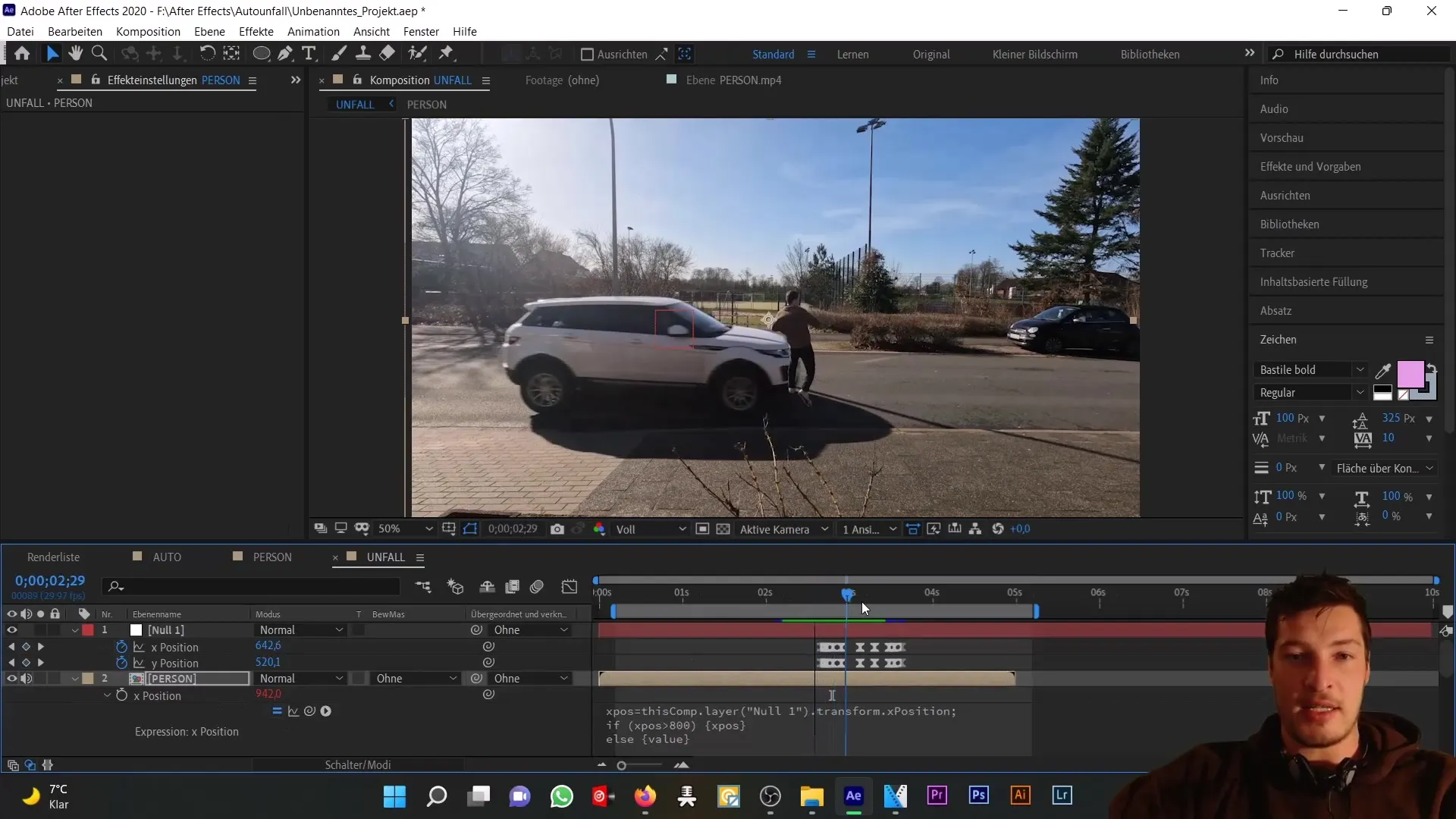Toggle stopwatch for Null 1 y Position

pos(121,663)
